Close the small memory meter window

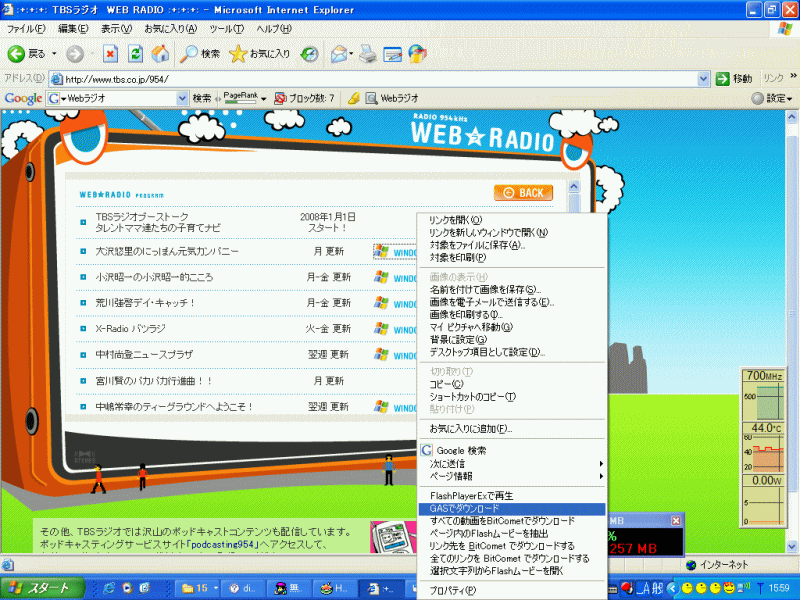tap(676, 520)
